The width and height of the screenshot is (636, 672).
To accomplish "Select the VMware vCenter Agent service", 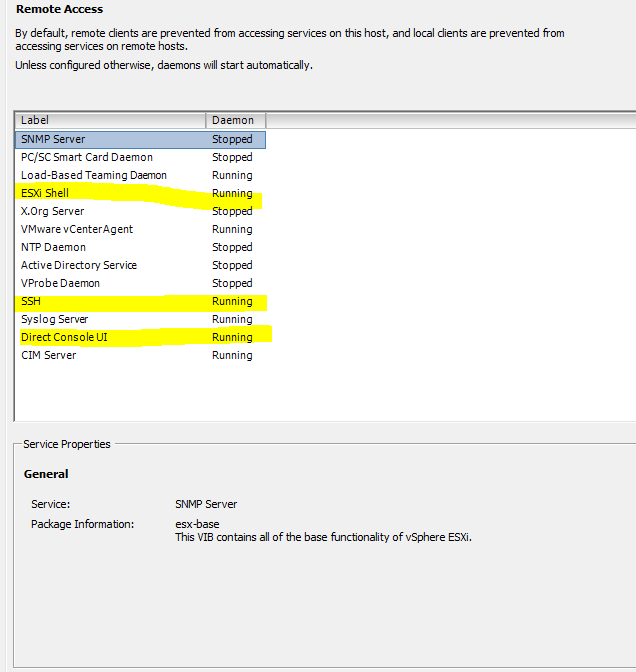I will click(x=141, y=229).
